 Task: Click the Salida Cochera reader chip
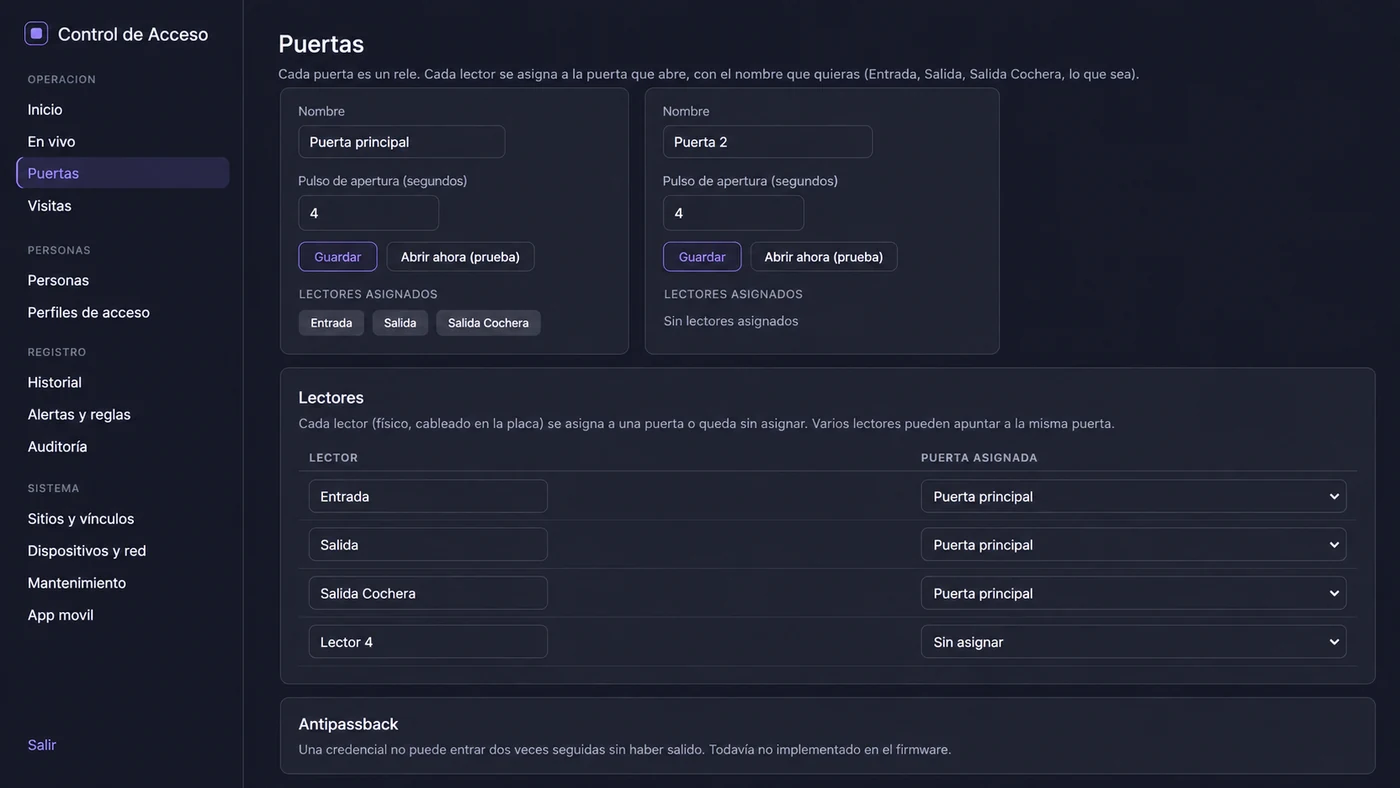[488, 323]
